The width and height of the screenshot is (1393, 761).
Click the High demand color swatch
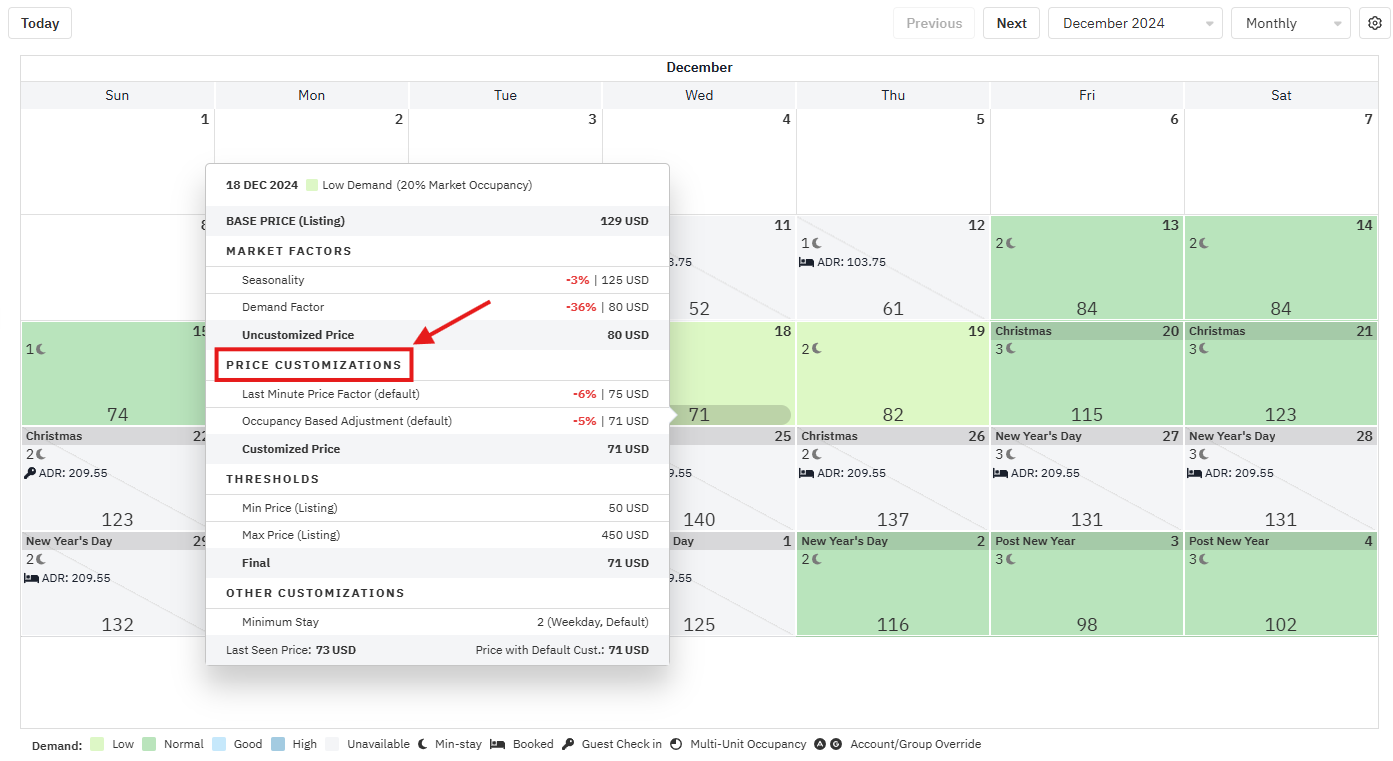pyautogui.click(x=278, y=744)
